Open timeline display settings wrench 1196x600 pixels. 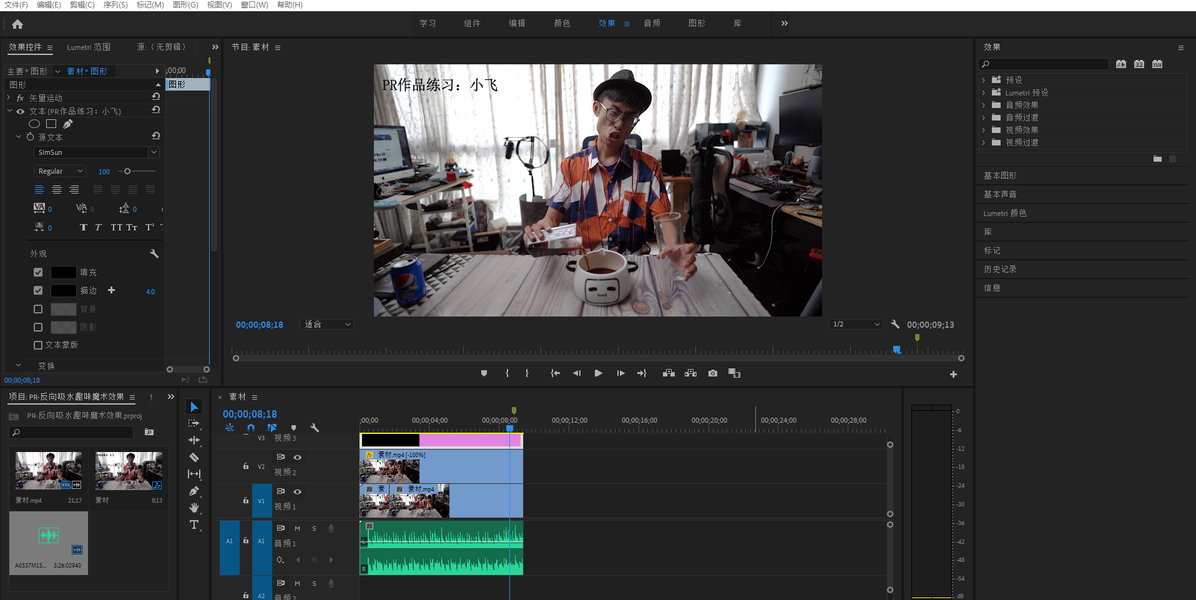click(x=314, y=428)
